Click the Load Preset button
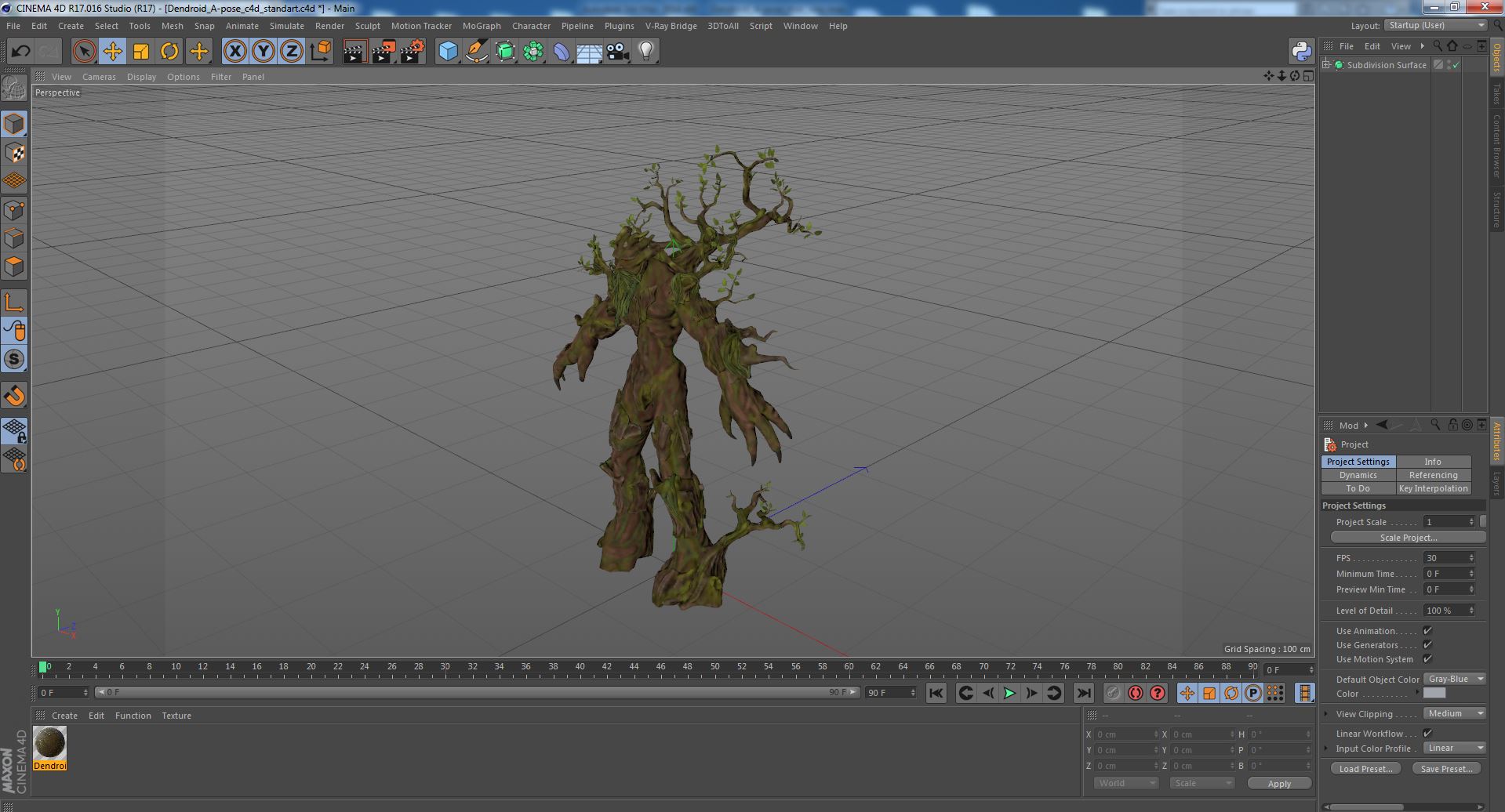1505x812 pixels. (1365, 769)
